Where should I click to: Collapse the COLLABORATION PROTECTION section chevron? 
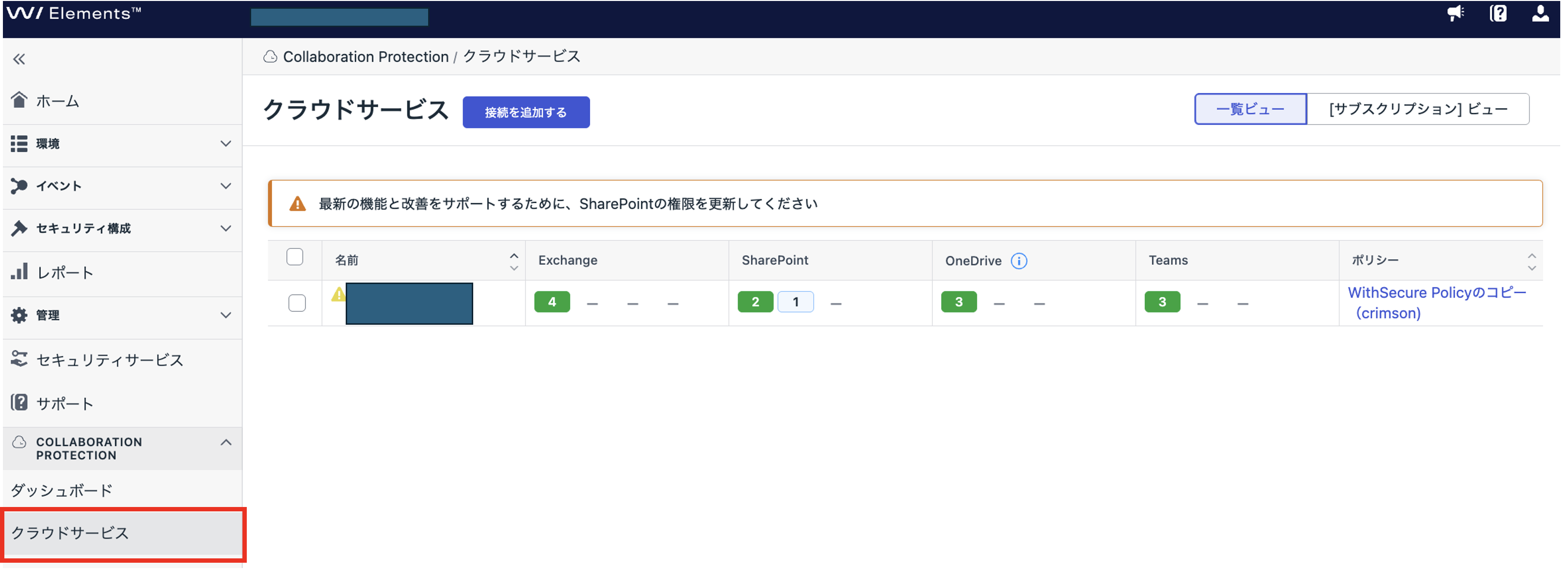click(x=226, y=442)
